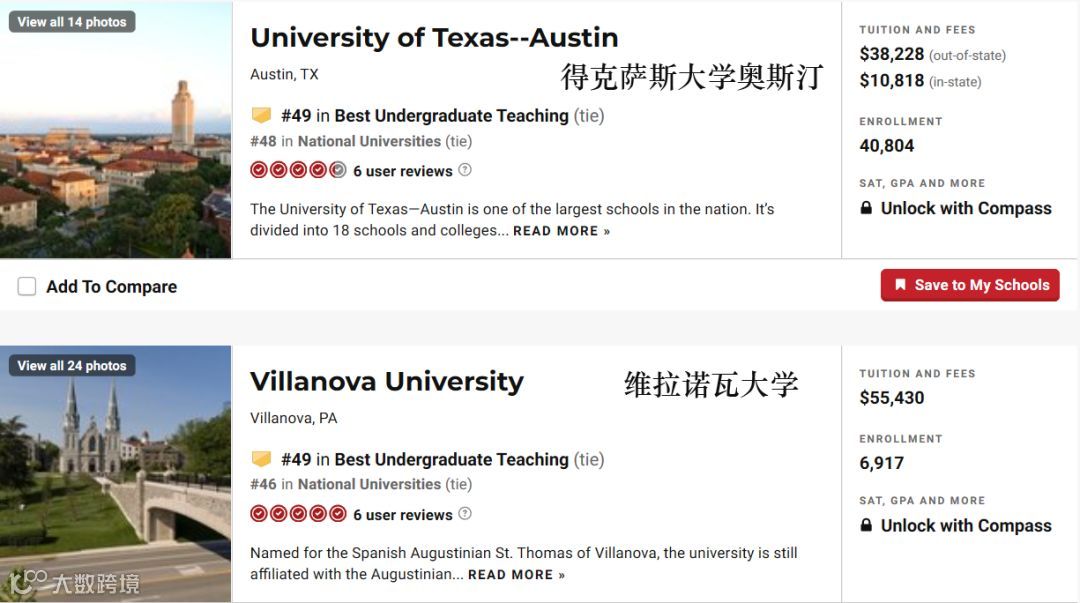
Task: Click the lock icon under UT Austin SAT/GPA
Action: tap(866, 207)
